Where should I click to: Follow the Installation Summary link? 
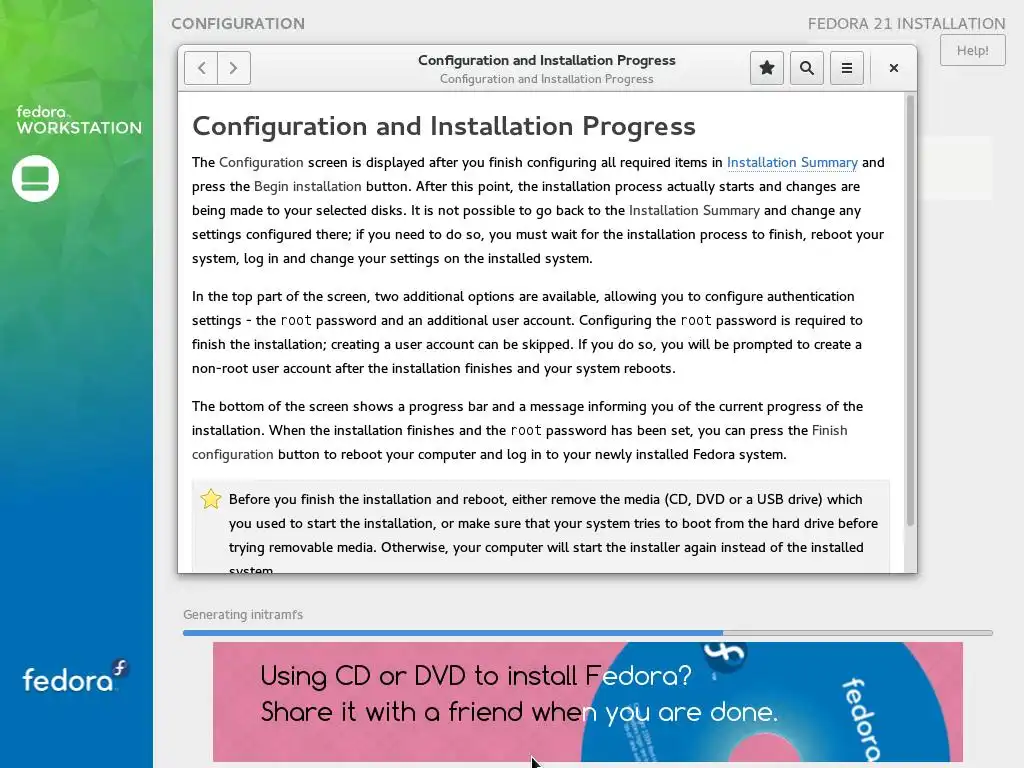click(792, 162)
